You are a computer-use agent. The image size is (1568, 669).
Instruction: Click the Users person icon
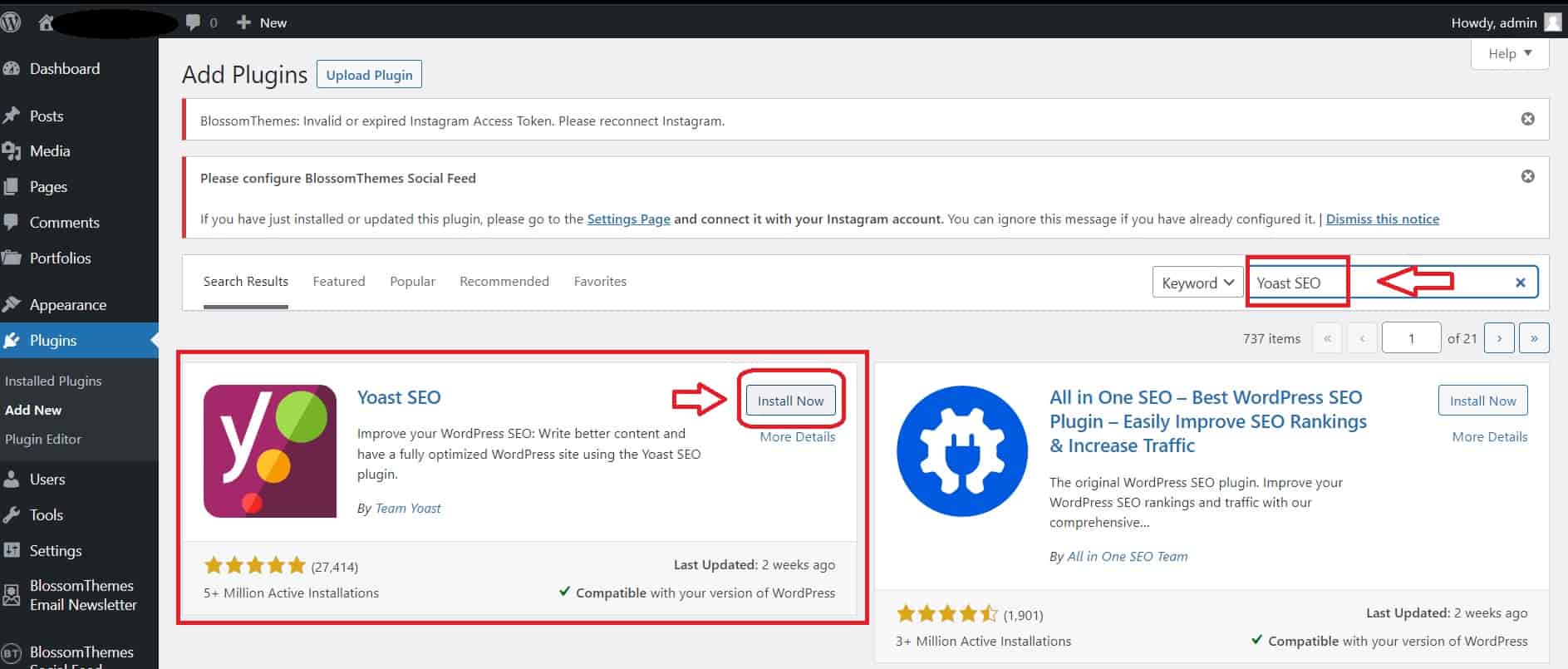pos(12,480)
